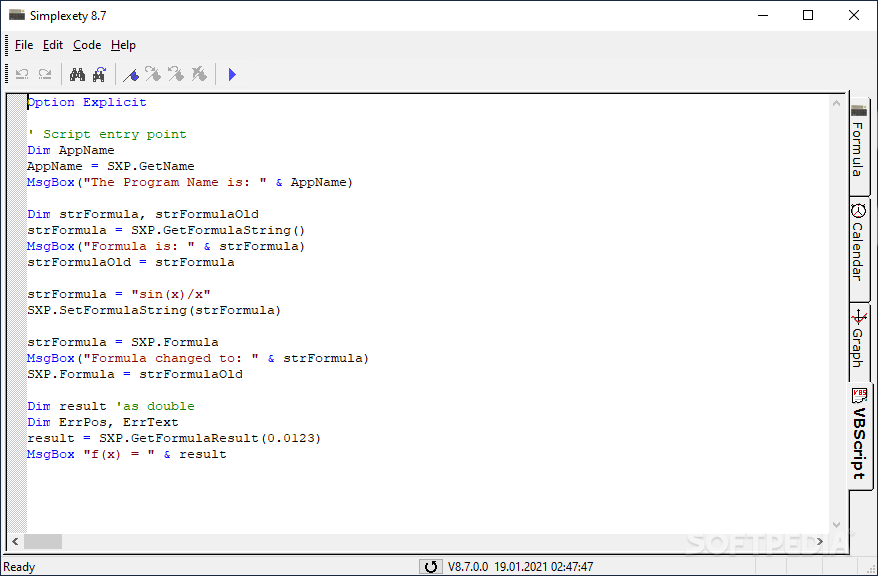Click 'strFormulaOld = strFormula' line
878x576 pixels.
pyautogui.click(x=130, y=262)
